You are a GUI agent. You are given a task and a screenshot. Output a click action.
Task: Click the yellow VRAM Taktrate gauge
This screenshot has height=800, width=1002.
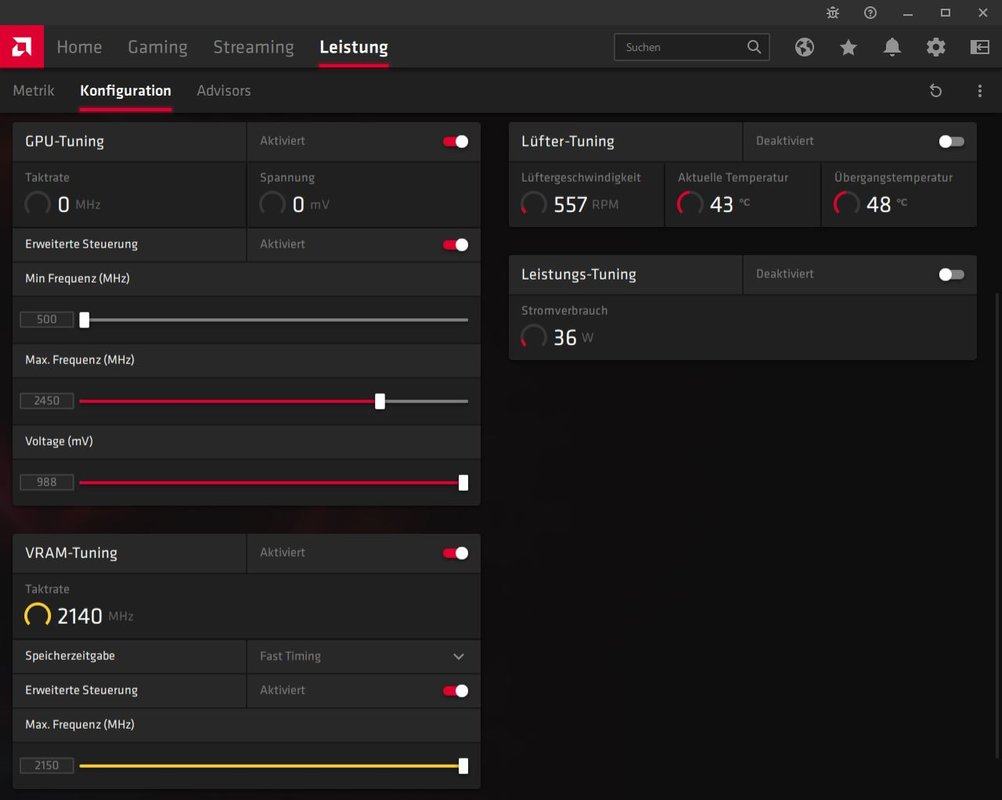point(37,615)
